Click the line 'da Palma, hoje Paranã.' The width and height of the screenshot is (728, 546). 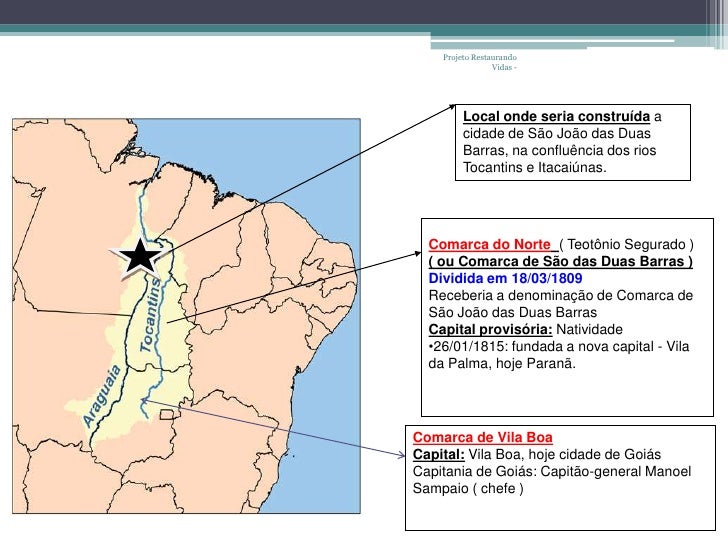click(502, 363)
